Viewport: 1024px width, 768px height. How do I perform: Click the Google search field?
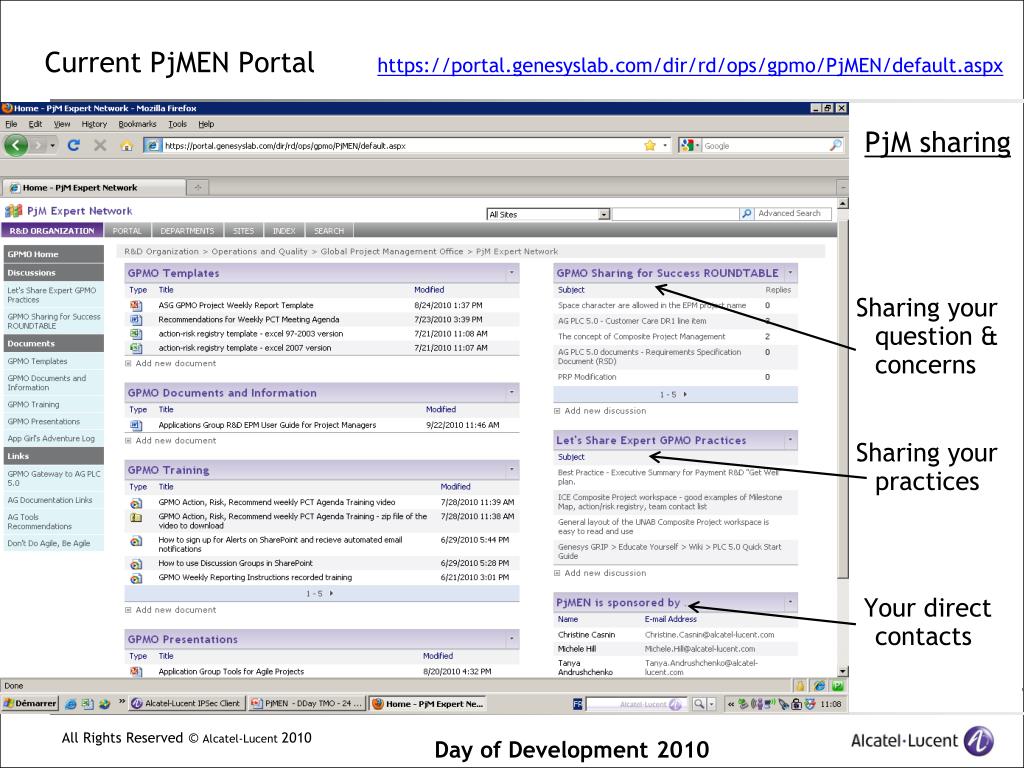tap(765, 146)
